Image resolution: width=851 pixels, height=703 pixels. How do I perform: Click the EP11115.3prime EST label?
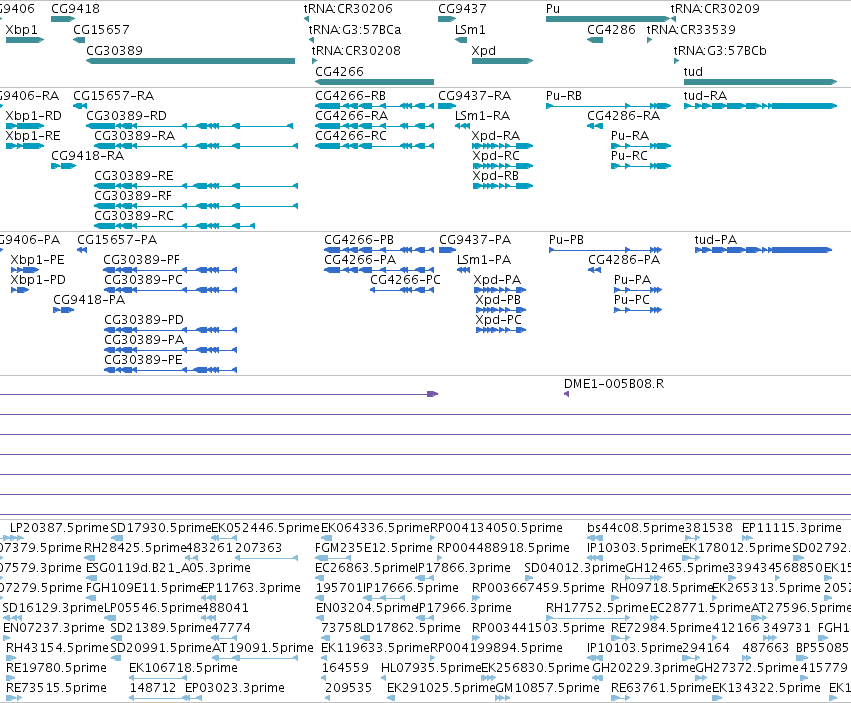click(792, 528)
